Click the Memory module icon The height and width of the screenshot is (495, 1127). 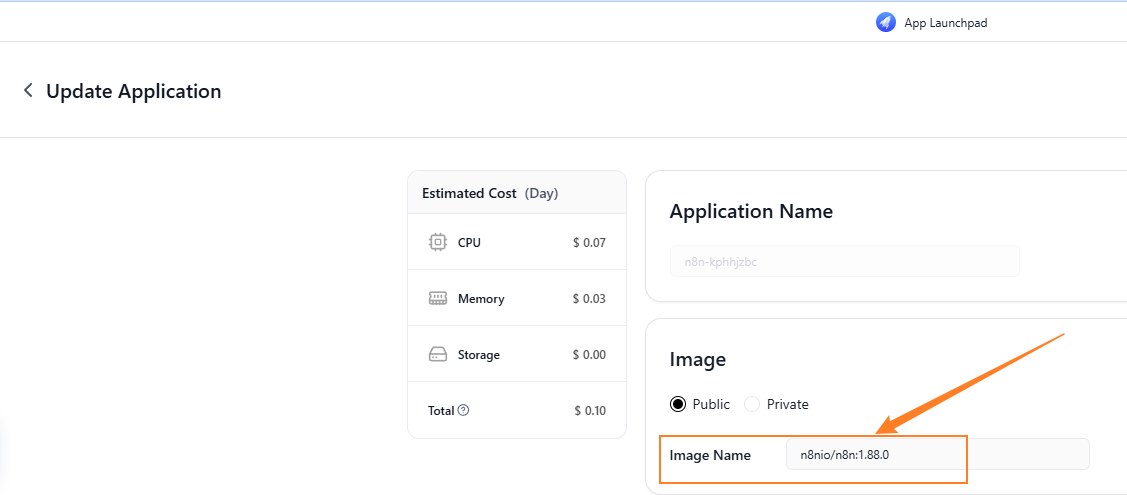(x=437, y=298)
